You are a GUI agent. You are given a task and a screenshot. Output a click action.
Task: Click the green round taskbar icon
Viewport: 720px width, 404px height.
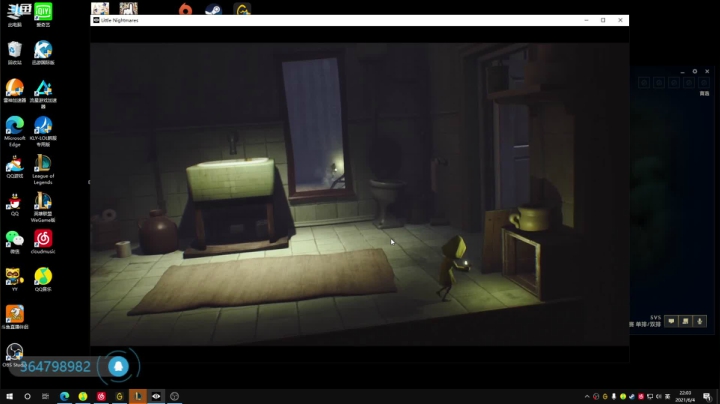click(x=83, y=396)
